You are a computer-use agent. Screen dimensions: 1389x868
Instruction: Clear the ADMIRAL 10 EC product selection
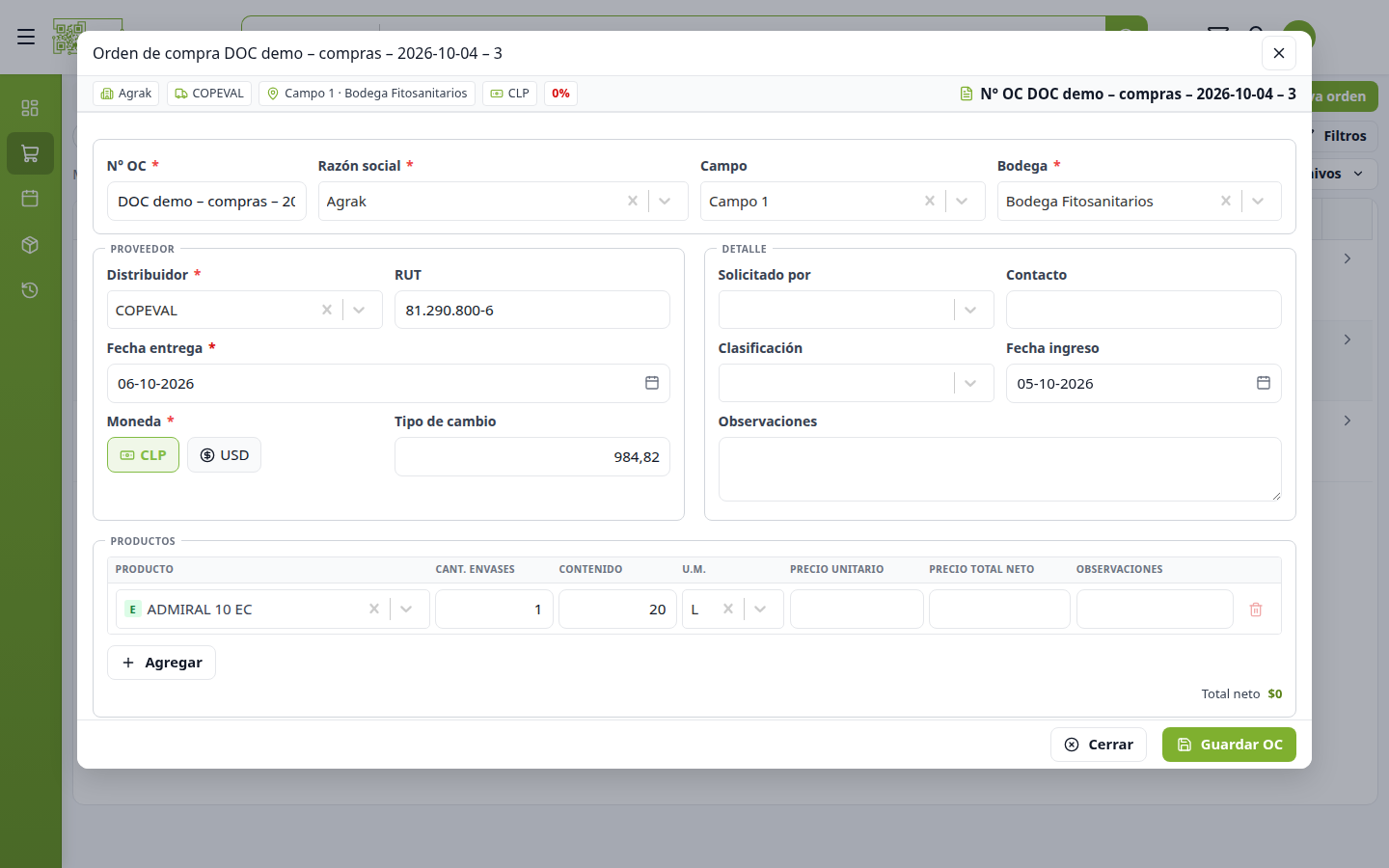point(374,610)
